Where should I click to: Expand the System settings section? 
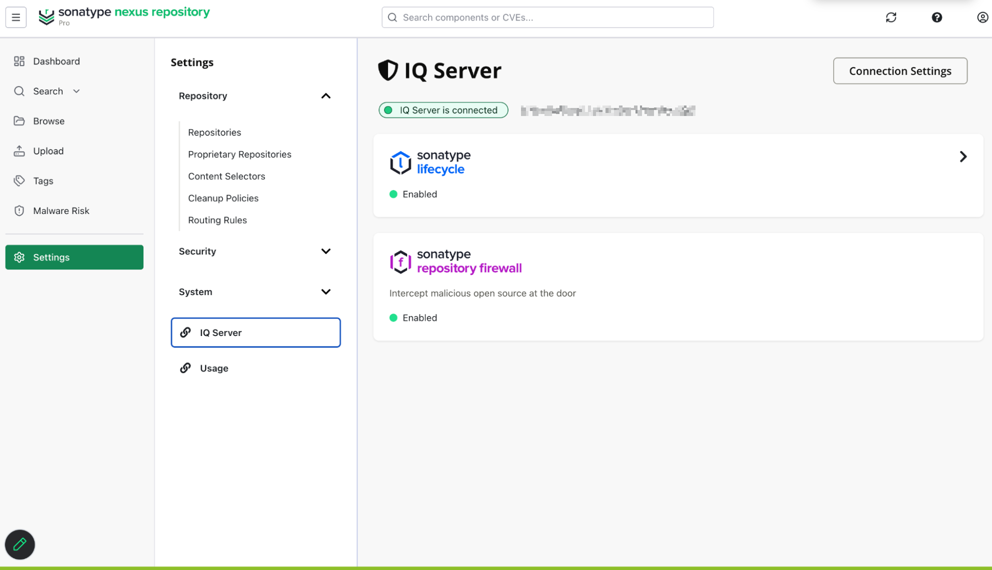[x=325, y=292]
